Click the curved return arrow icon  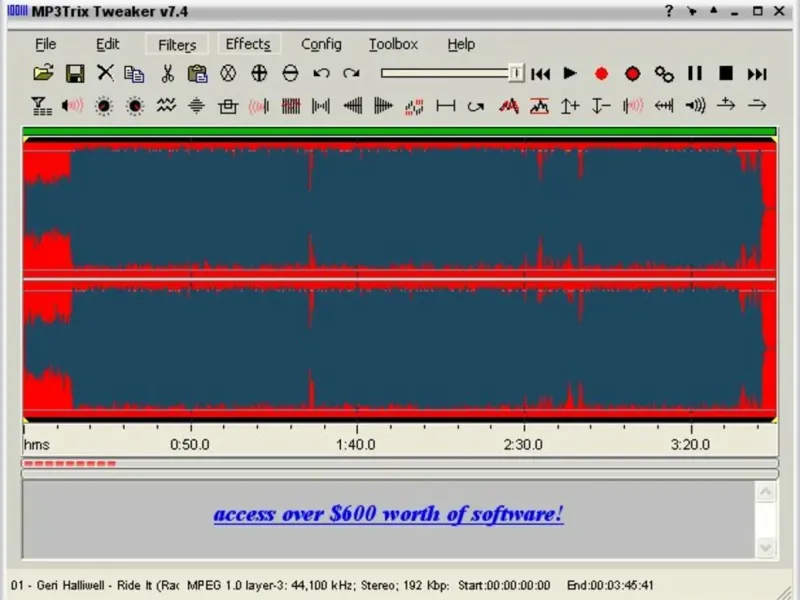(476, 107)
